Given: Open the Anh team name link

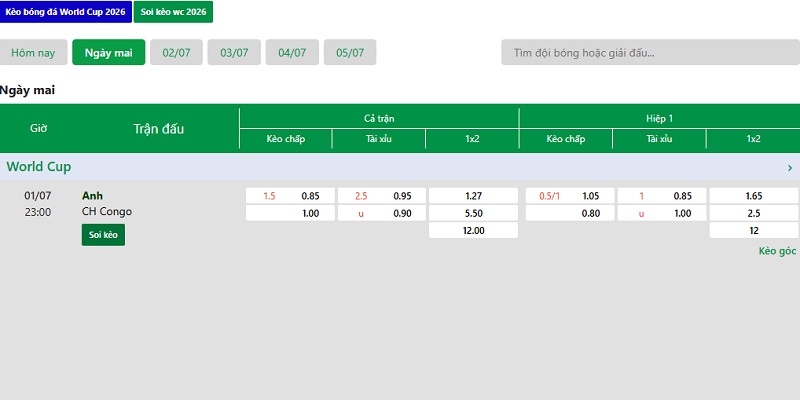Looking at the screenshot, I should point(92,196).
